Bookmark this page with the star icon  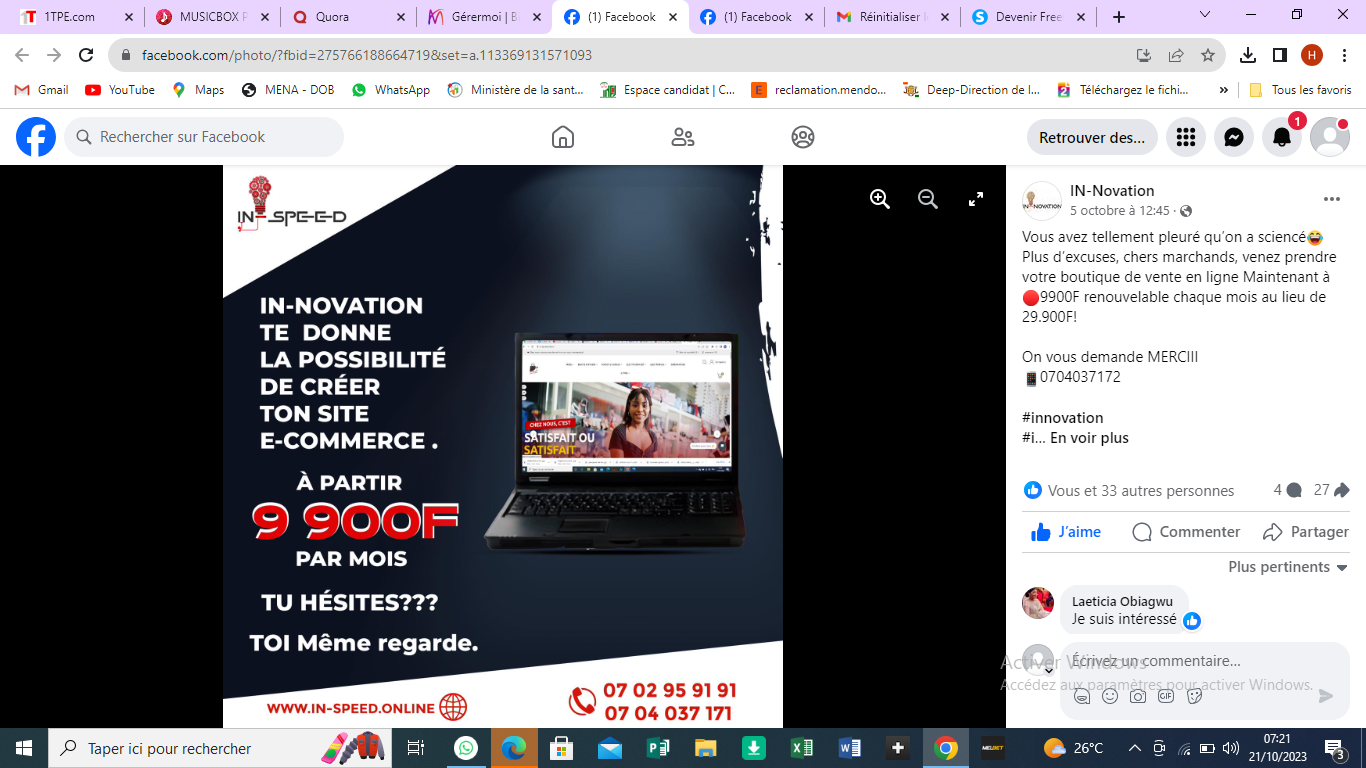1208,55
